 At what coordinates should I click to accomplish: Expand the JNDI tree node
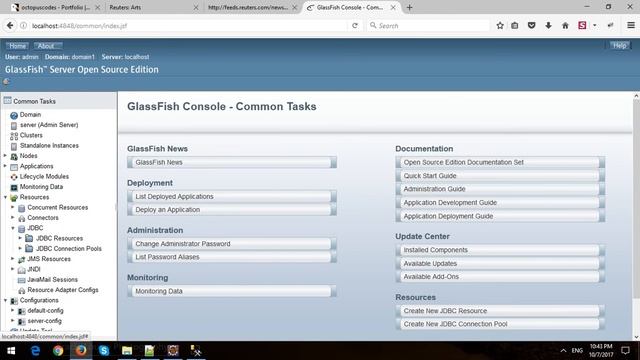pyautogui.click(x=13, y=269)
